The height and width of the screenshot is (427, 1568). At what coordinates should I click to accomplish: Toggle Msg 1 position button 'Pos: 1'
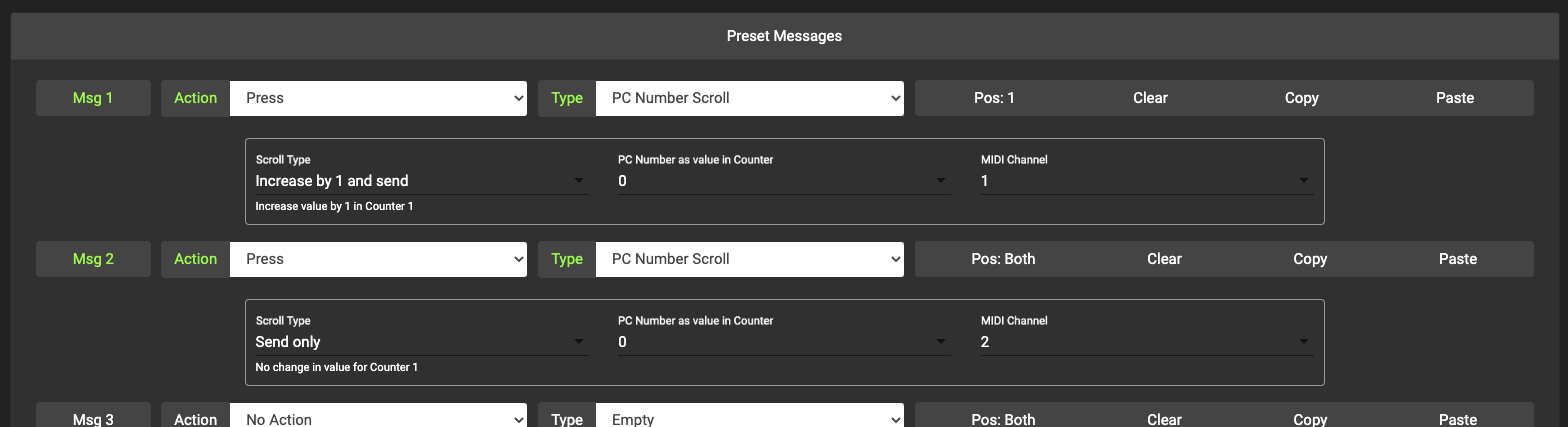click(994, 98)
